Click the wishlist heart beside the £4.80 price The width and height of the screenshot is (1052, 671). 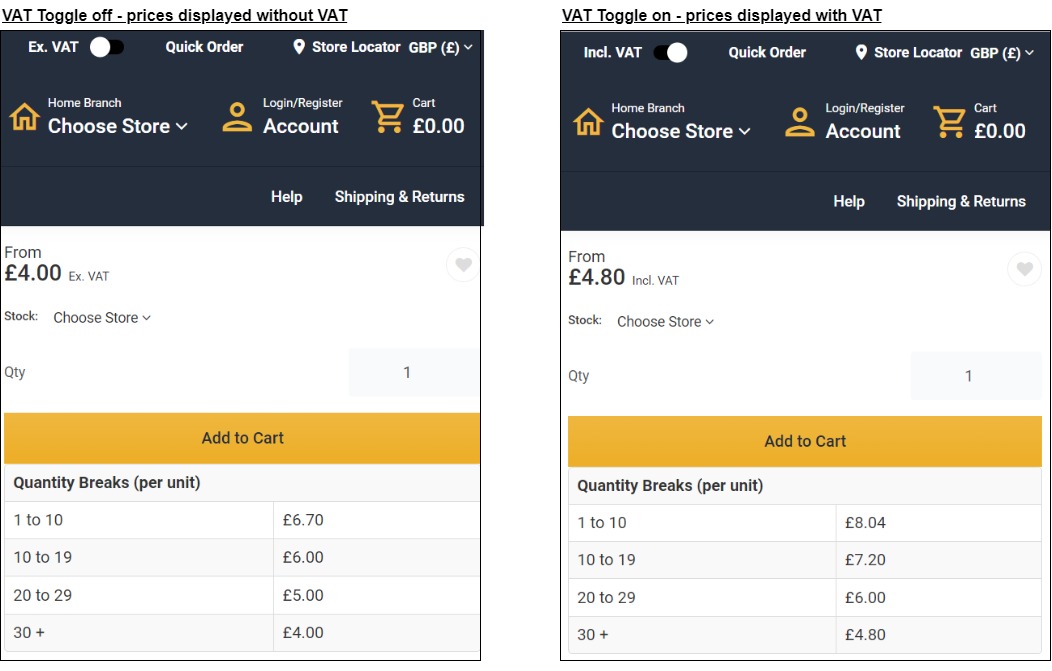(1024, 269)
